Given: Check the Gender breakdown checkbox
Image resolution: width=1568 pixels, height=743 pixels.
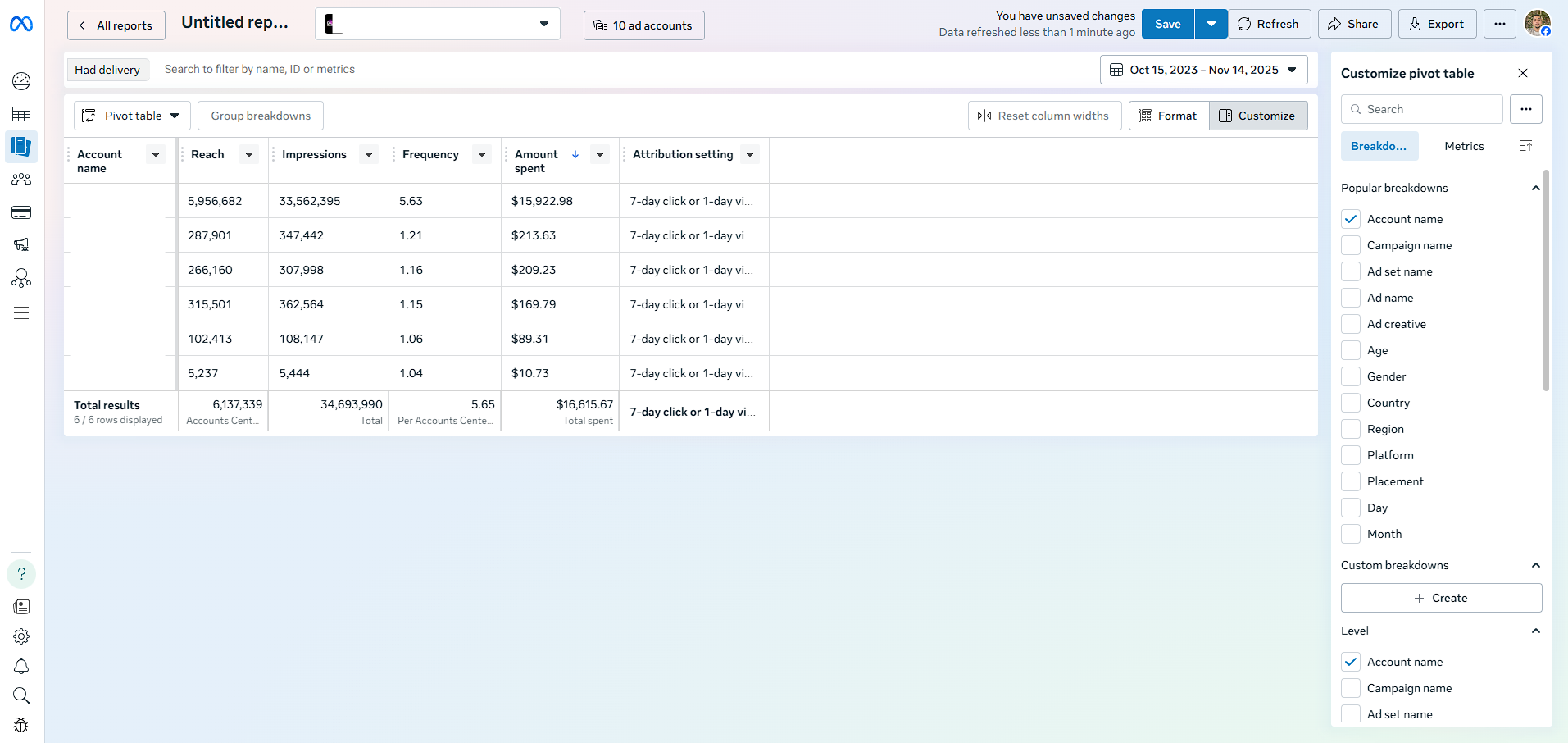Looking at the screenshot, I should (1351, 376).
